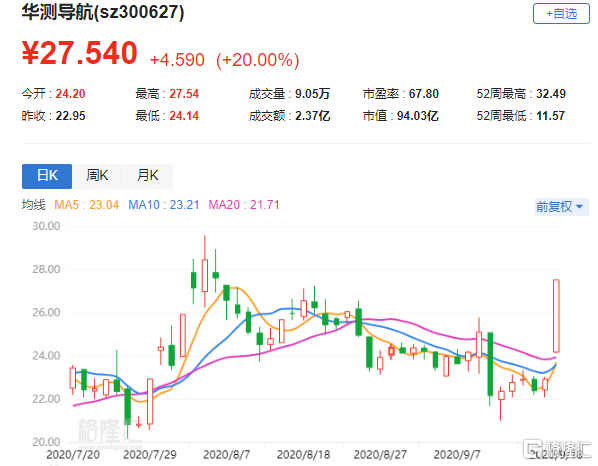Click the x-axis date 2020/8/27
Screen dimensions: 598x466
(x=380, y=455)
